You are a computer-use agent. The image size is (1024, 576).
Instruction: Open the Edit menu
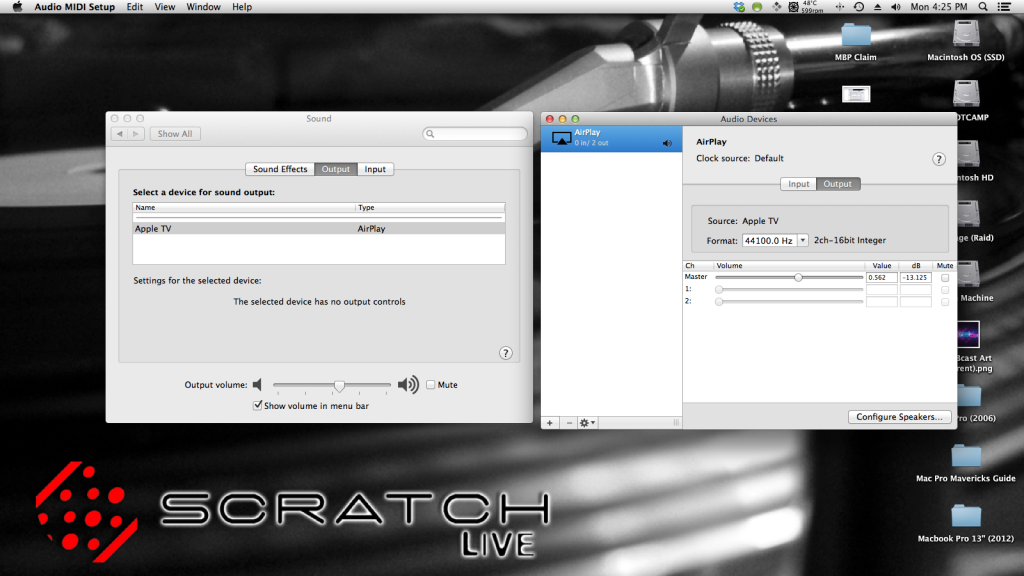135,7
